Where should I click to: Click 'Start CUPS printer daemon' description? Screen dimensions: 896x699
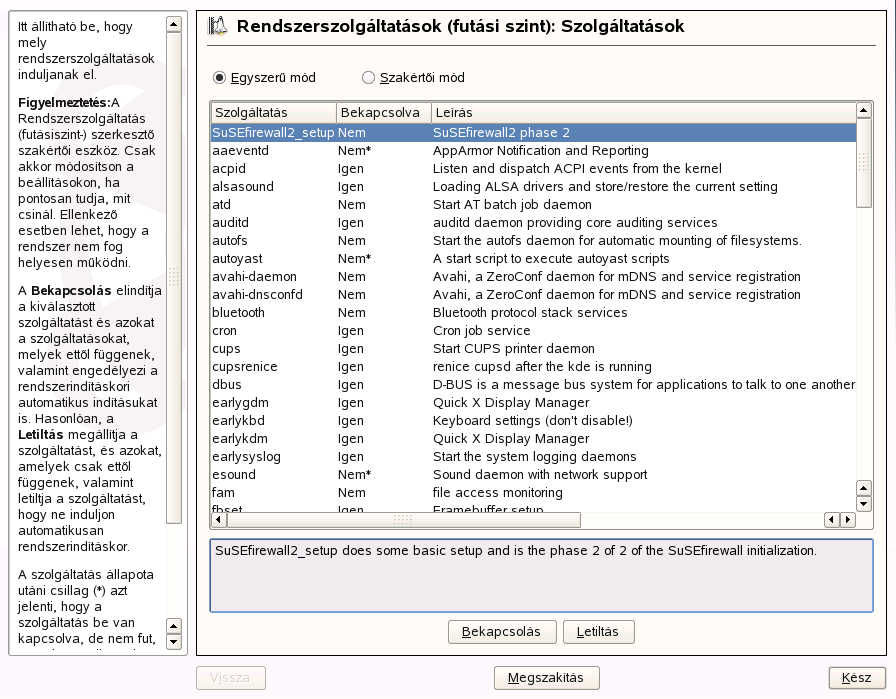(514, 349)
